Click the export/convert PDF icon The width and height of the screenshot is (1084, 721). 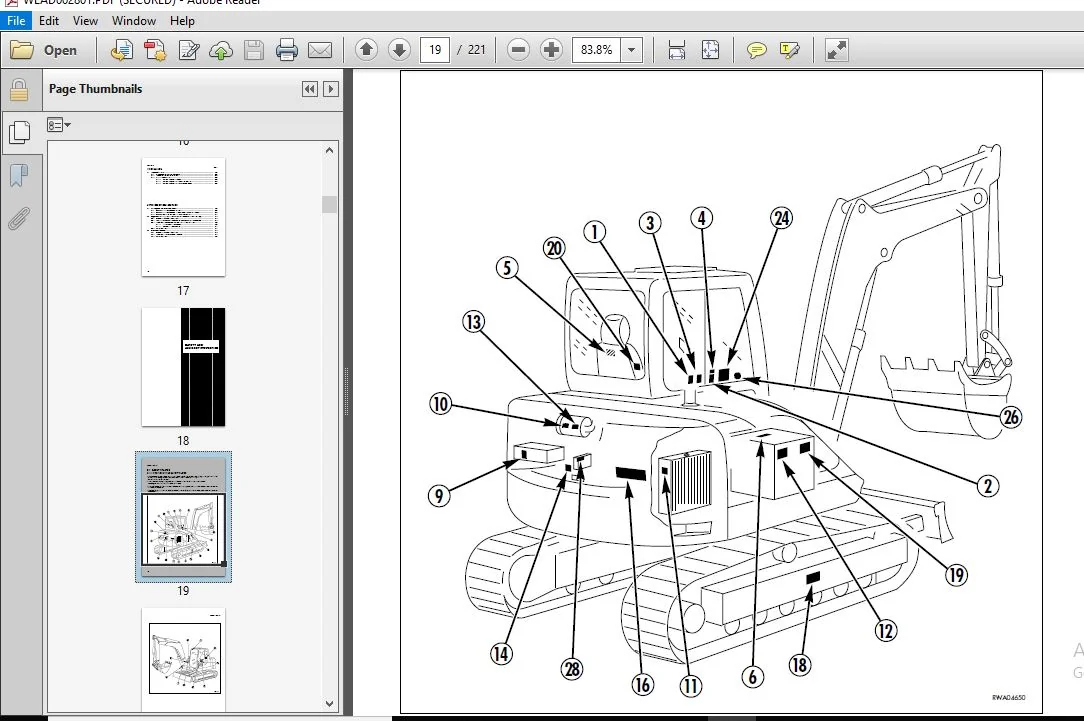tap(122, 50)
